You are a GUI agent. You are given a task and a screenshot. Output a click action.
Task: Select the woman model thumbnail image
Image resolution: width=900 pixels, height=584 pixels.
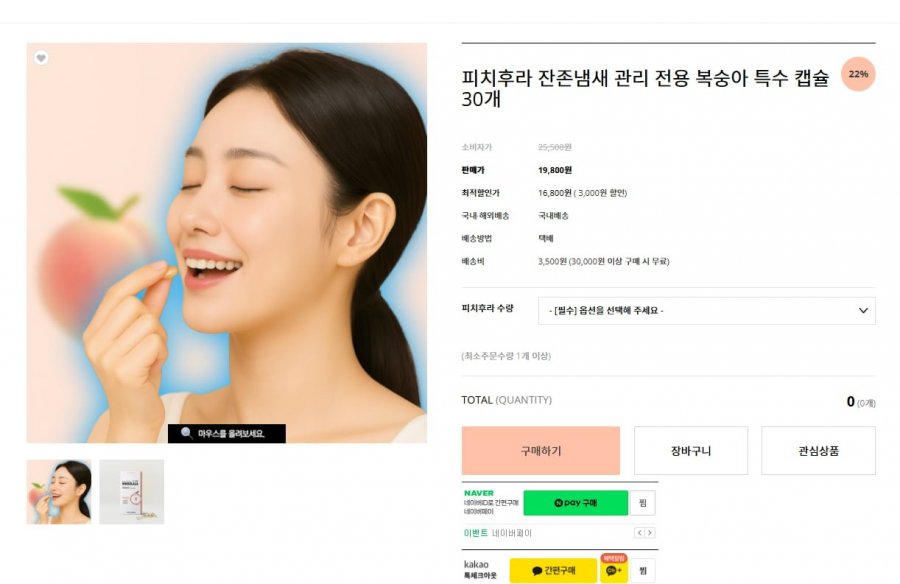59,492
